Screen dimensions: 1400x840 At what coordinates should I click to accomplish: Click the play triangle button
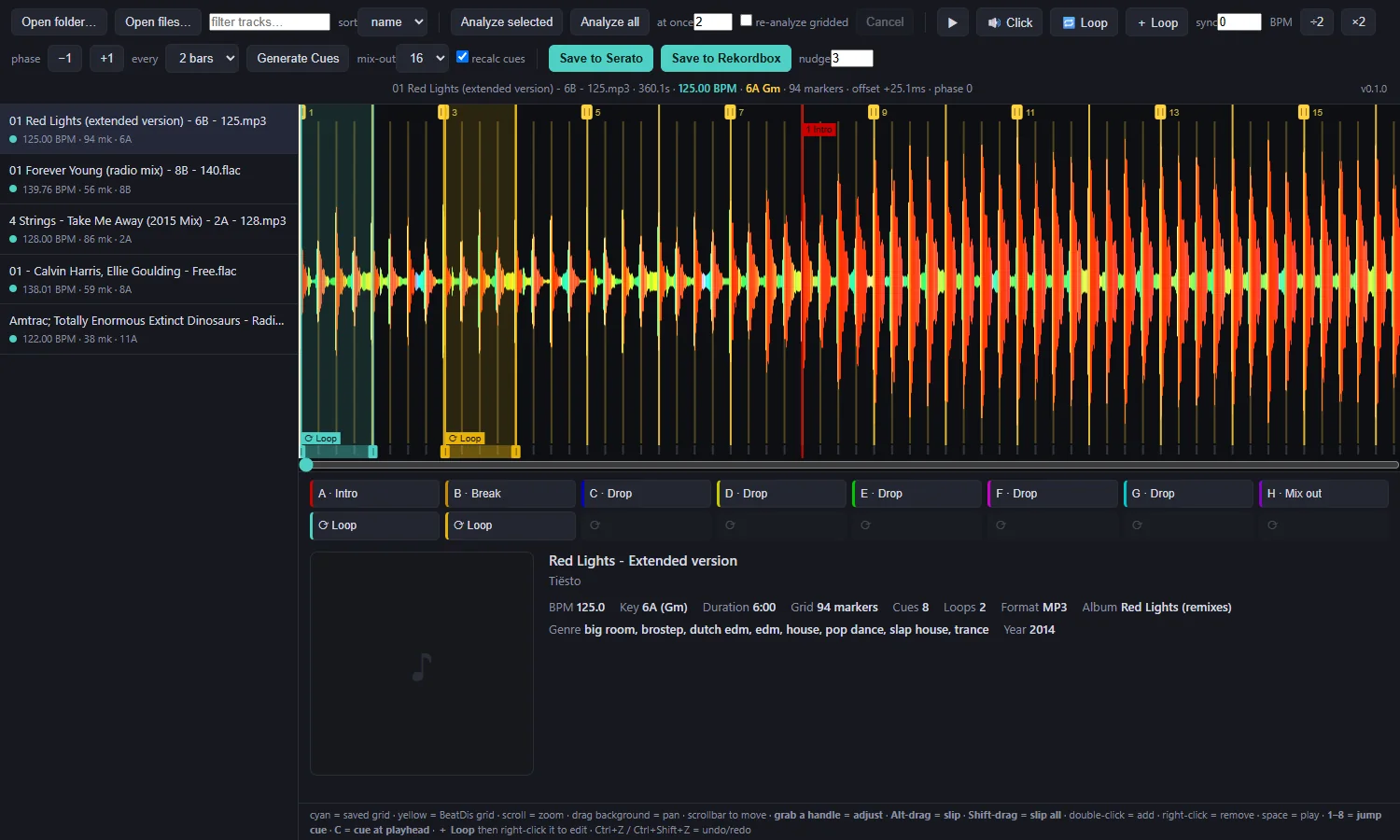(952, 21)
